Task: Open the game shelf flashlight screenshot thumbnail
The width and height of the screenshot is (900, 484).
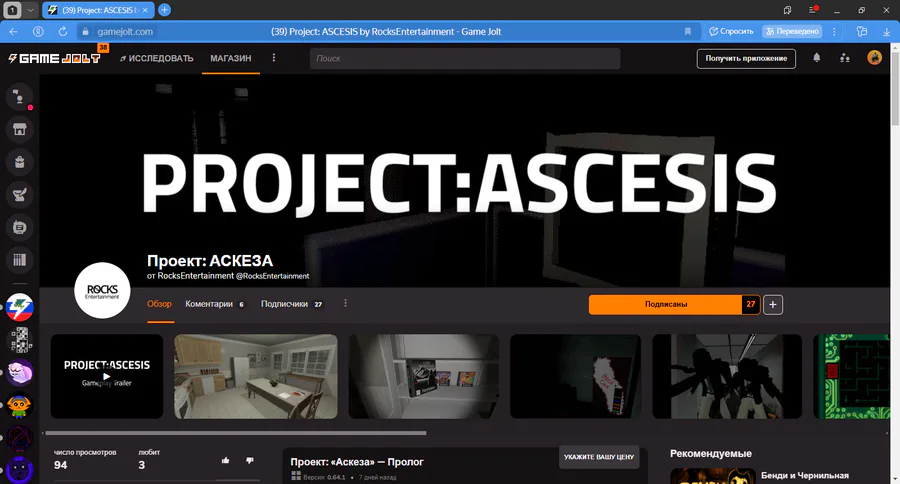Action: tap(424, 376)
